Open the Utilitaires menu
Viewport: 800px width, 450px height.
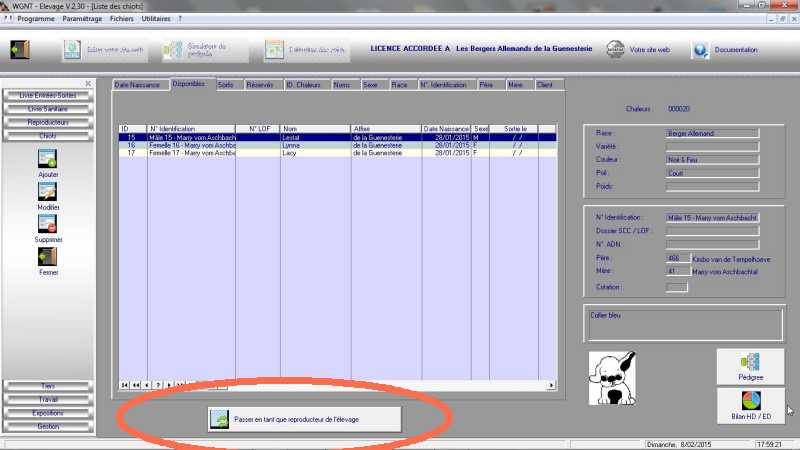tap(155, 19)
